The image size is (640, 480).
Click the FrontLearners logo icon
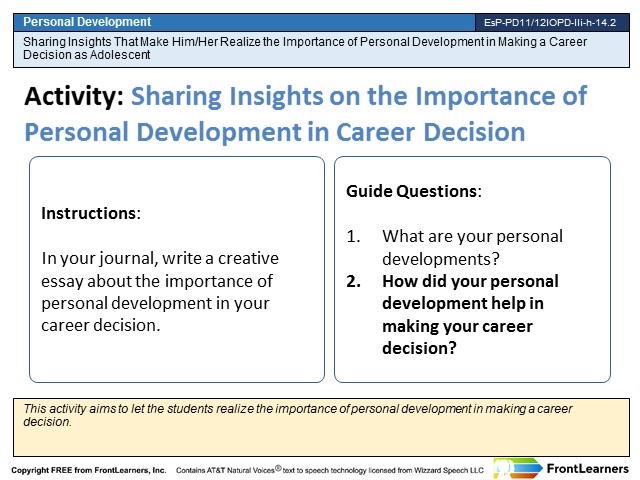(x=517, y=469)
